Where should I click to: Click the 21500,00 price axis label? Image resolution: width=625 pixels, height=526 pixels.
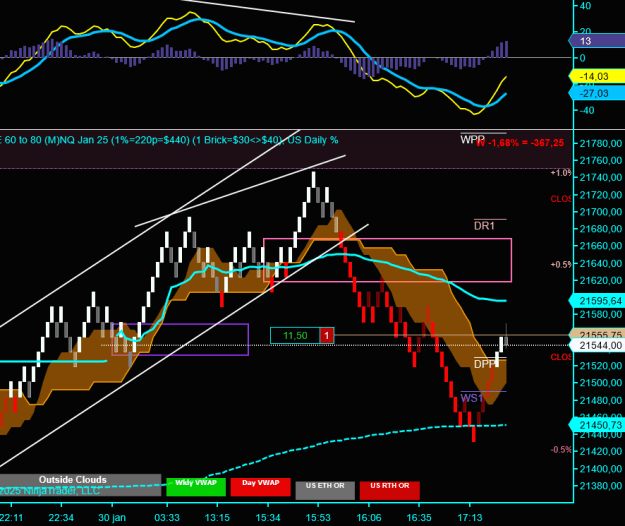601,383
